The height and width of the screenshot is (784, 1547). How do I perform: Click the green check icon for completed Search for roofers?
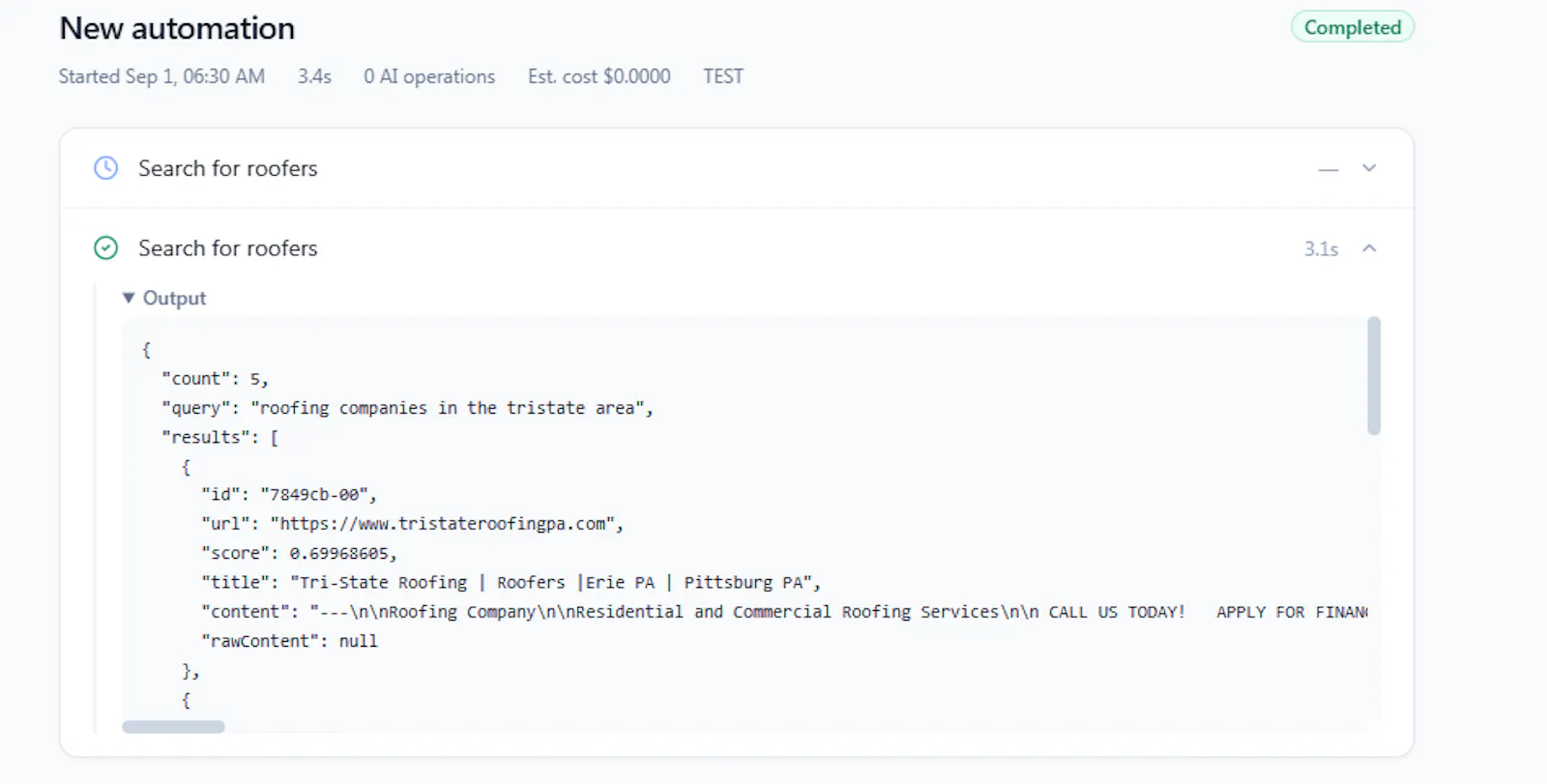pos(105,248)
